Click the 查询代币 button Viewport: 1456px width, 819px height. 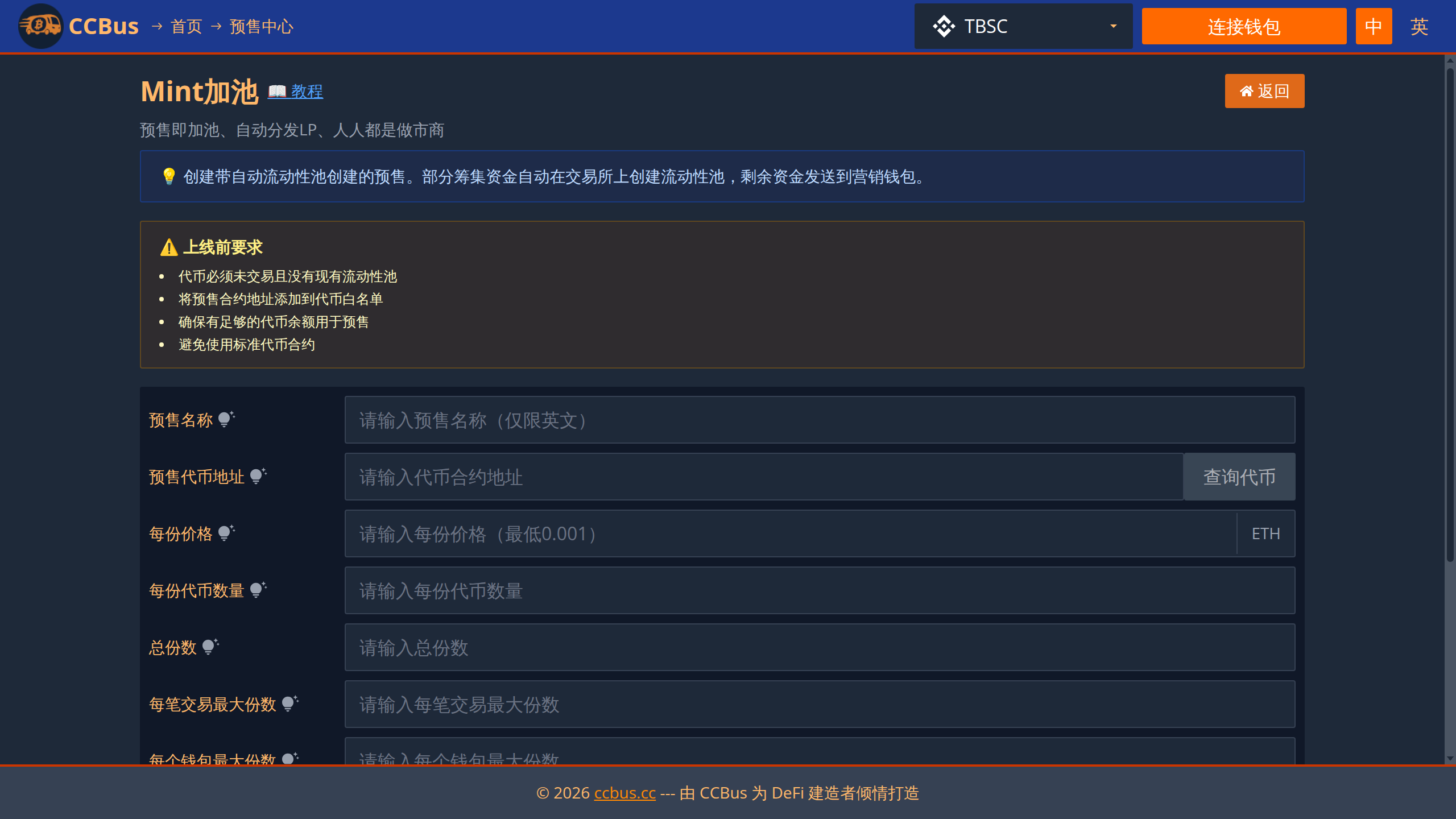1239,477
